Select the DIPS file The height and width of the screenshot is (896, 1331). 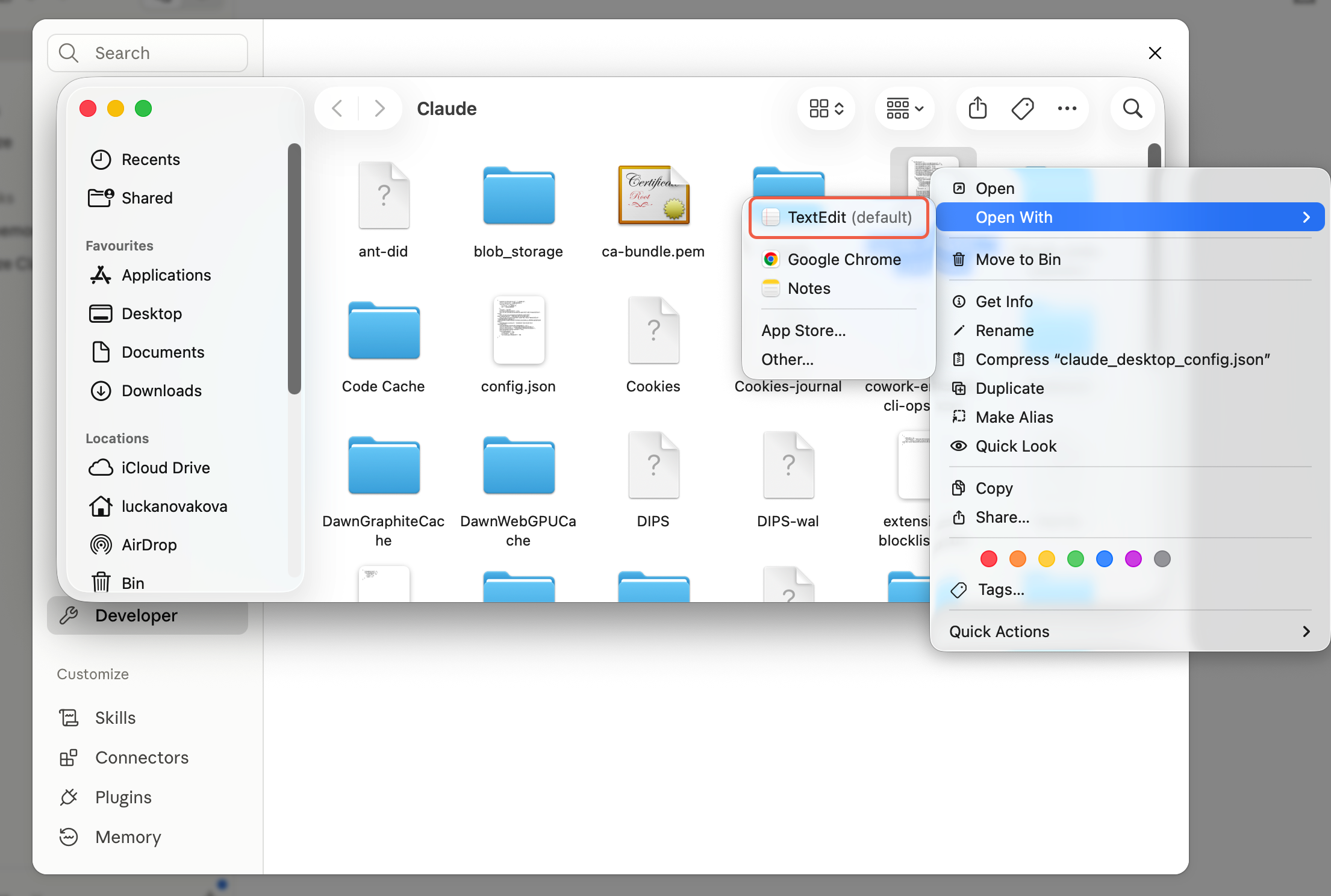[x=653, y=465]
